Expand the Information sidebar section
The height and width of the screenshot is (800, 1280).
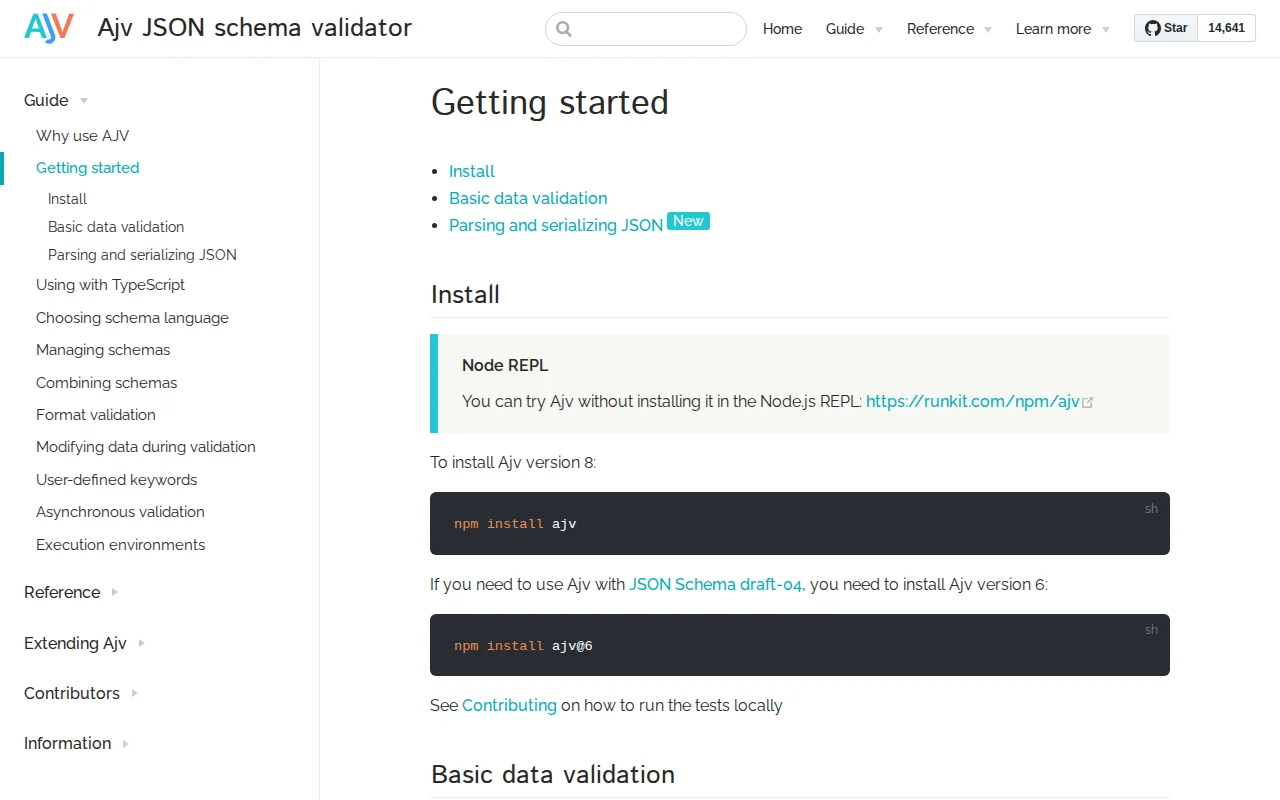click(x=76, y=743)
